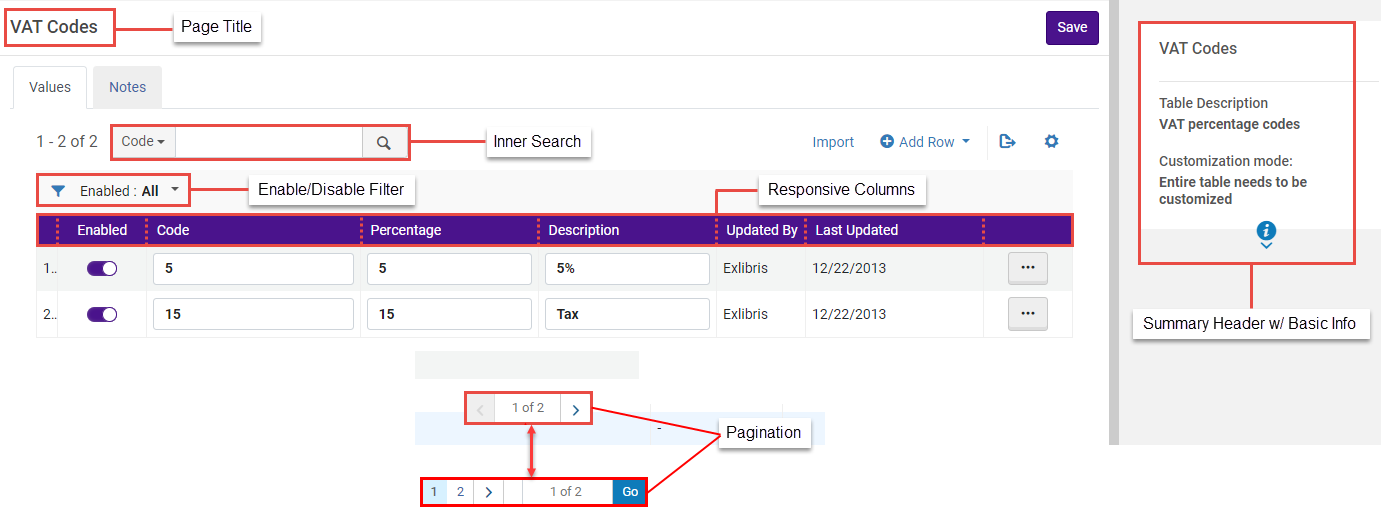
Task: Click the Import link
Action: click(833, 142)
